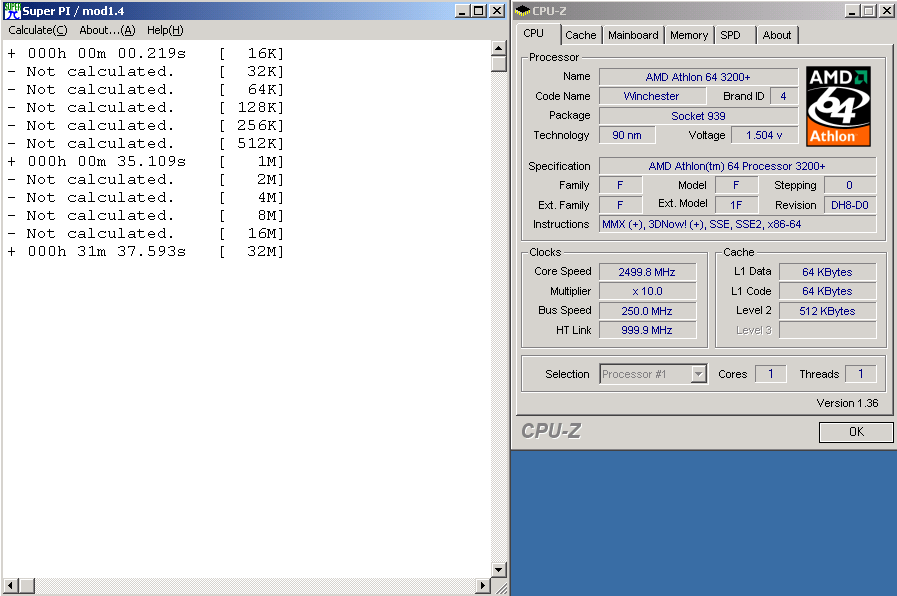
Task: Switch to the Mainboard tab in CPU-Z
Action: point(633,35)
